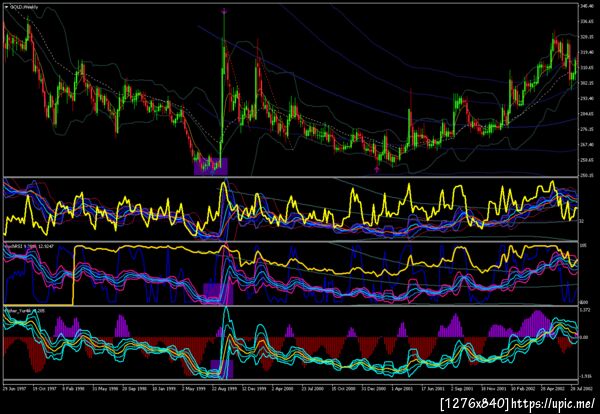The image size is (600, 414).
Task: Click the 319.40 price scale label
Action: [589, 52]
